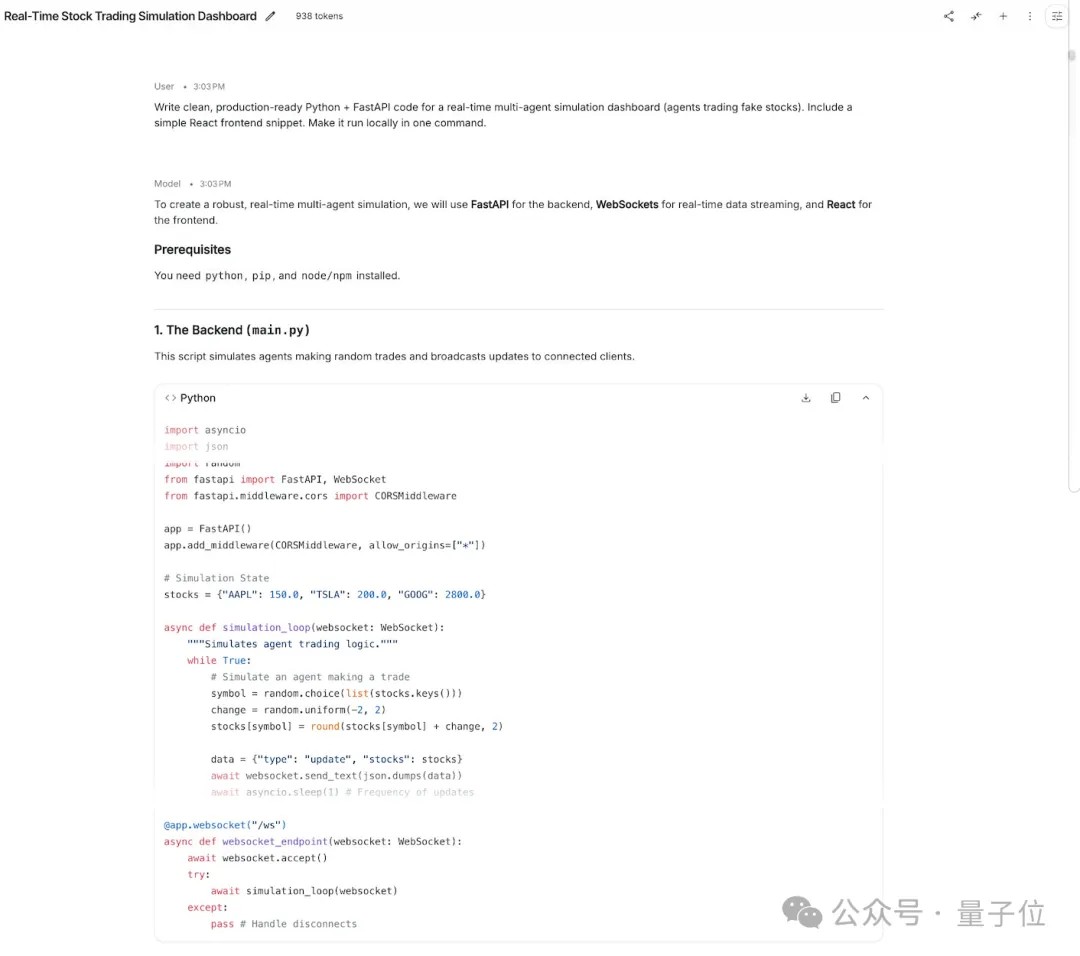Click the @app.websocket decorator line

pos(225,825)
